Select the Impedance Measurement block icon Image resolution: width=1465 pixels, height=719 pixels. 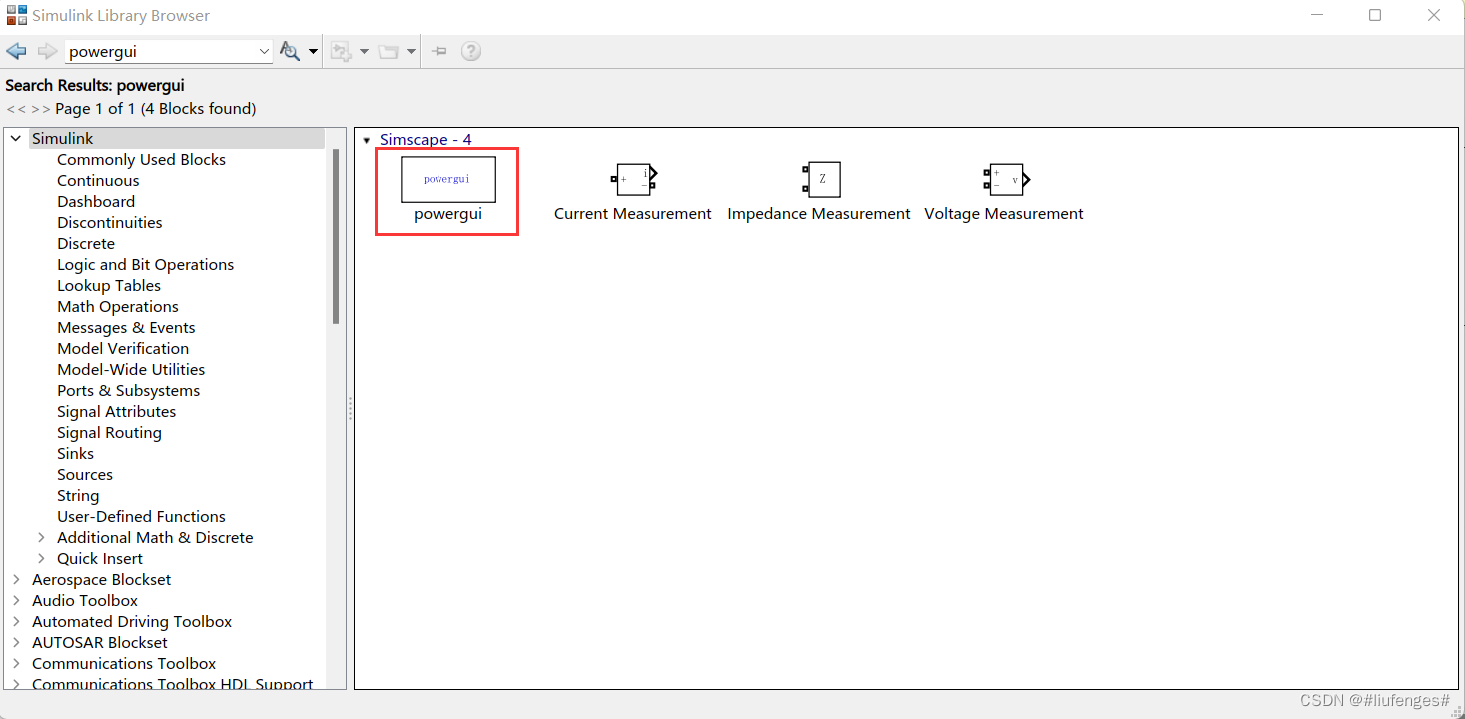pyautogui.click(x=821, y=180)
